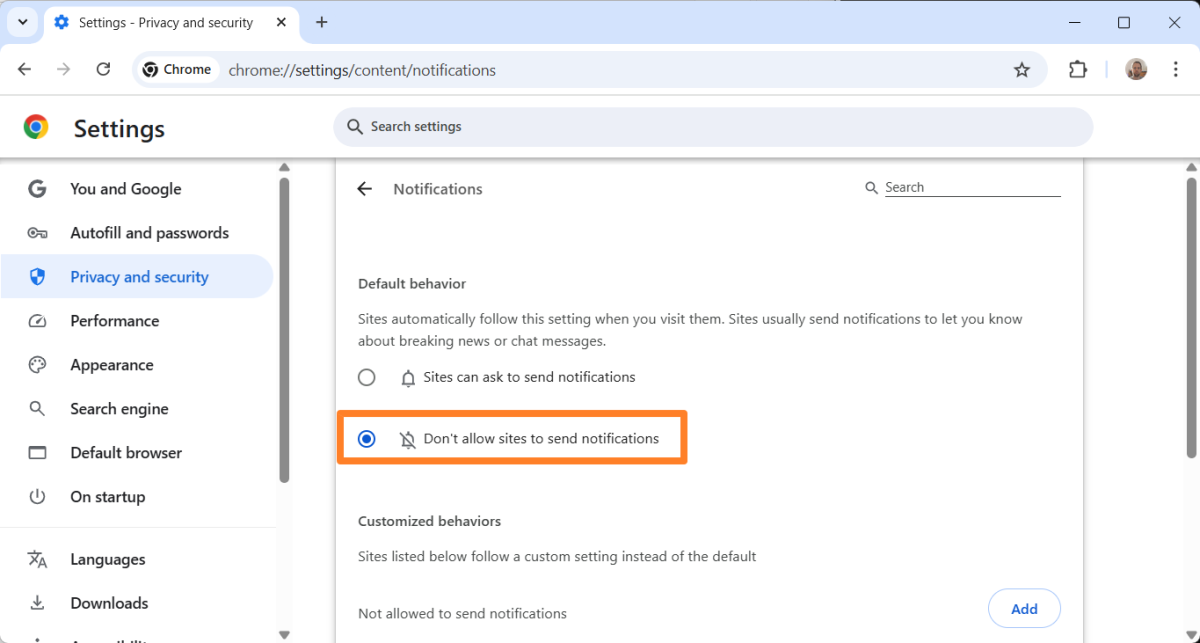The height and width of the screenshot is (643, 1200).
Task: Open the Search engine settings
Action: (x=119, y=408)
